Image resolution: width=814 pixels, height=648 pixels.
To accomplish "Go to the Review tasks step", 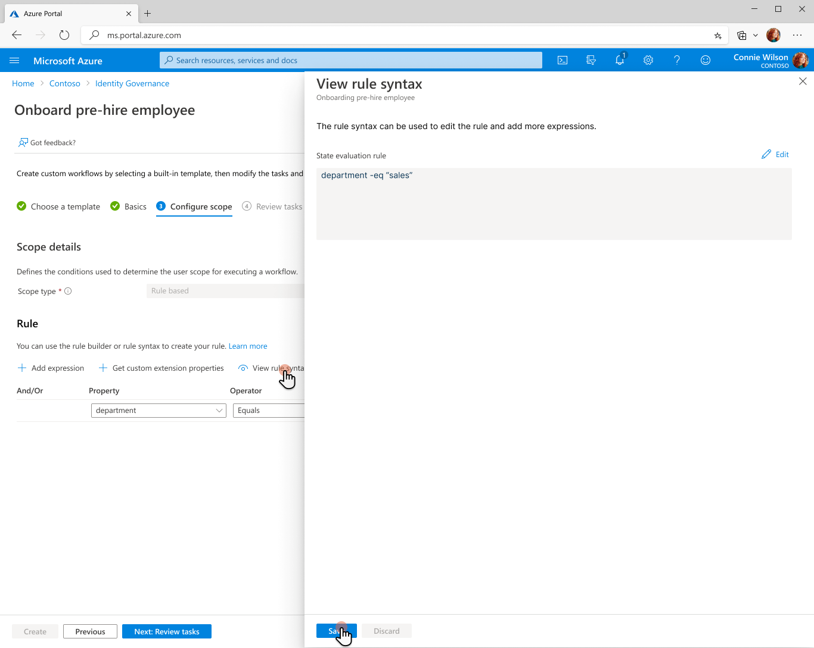I will coord(272,207).
